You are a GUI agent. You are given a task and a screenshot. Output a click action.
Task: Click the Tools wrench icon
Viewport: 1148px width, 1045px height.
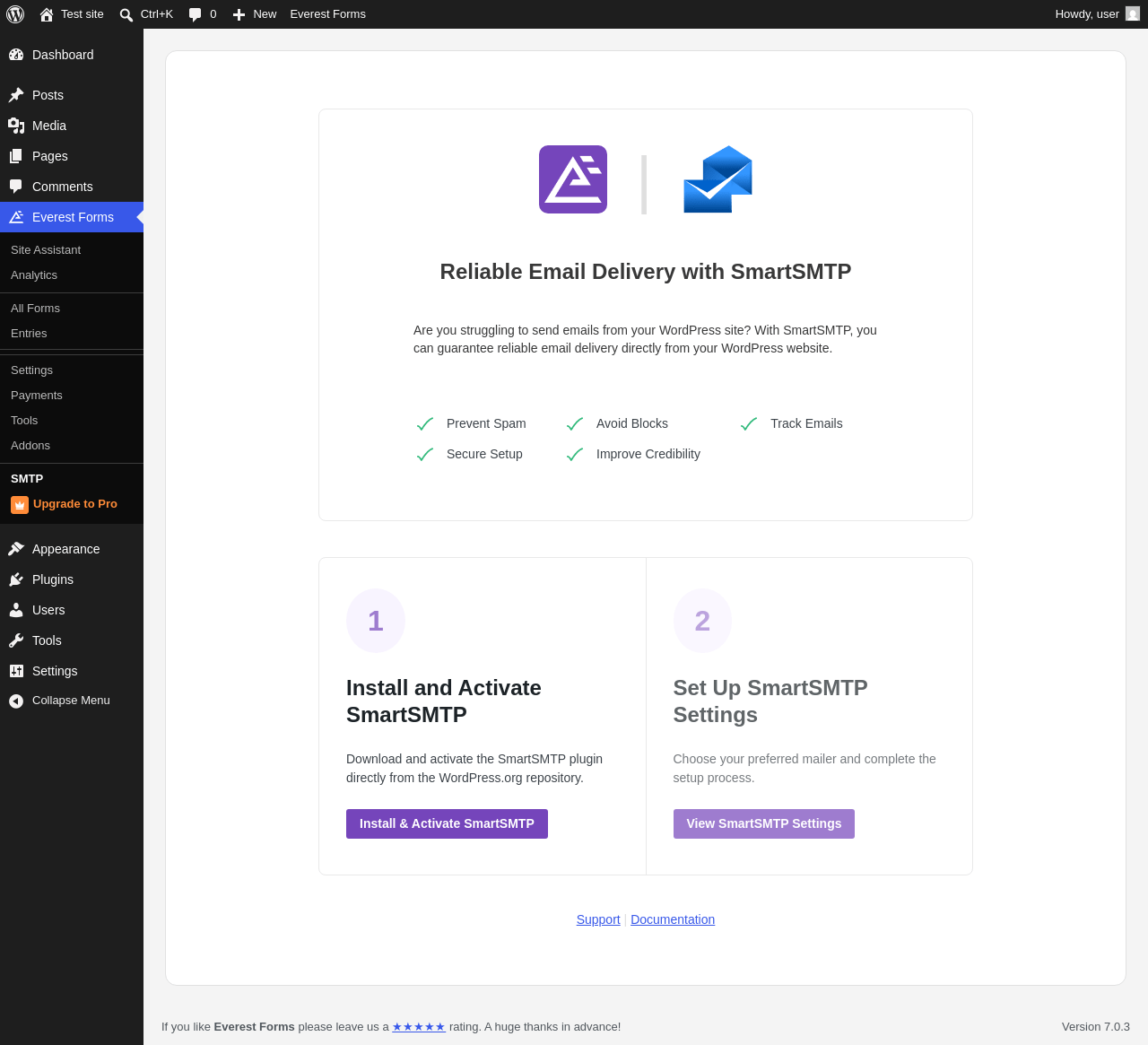point(16,640)
